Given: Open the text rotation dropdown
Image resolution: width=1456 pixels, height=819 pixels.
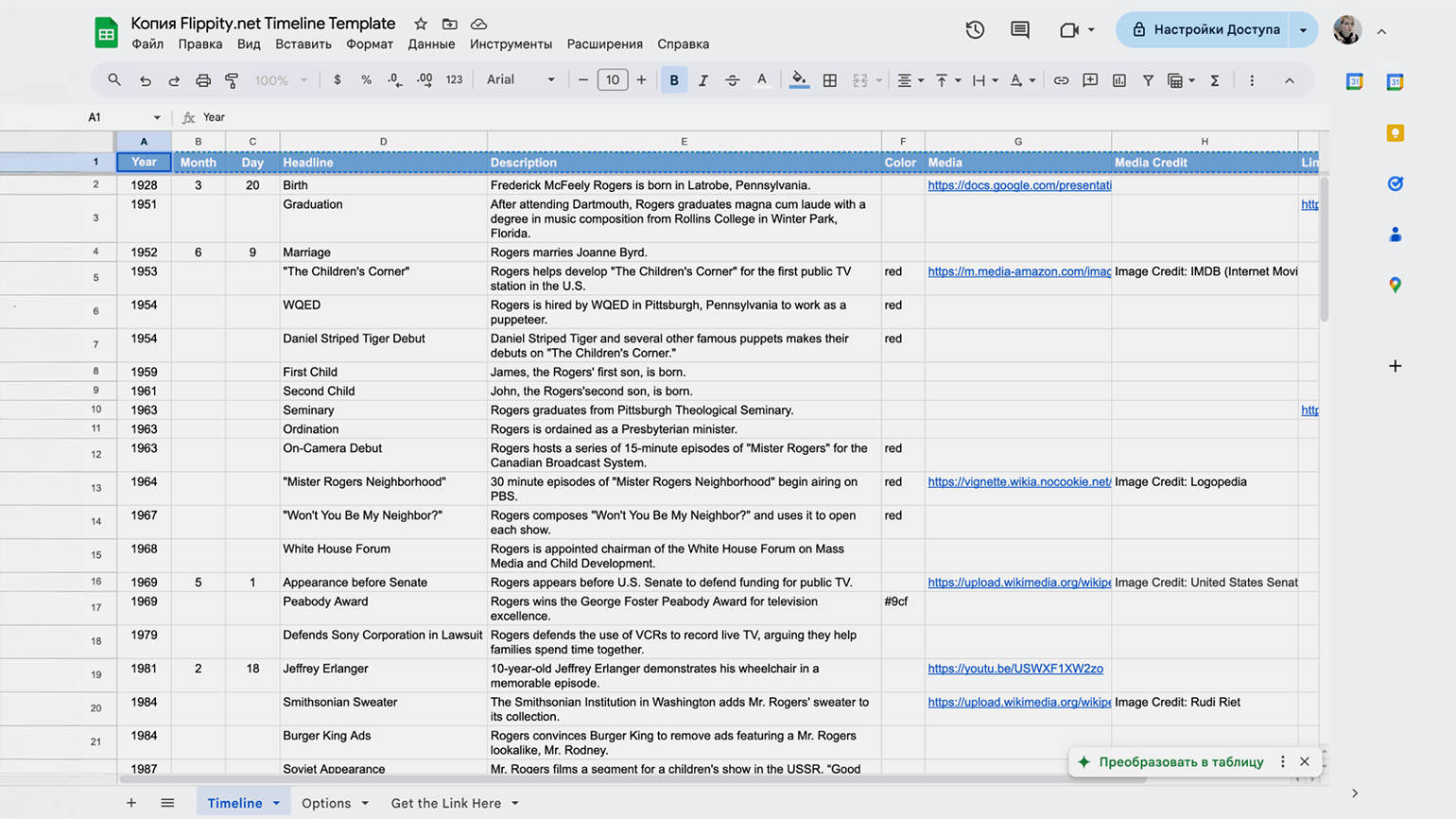Looking at the screenshot, I should coord(1022,80).
